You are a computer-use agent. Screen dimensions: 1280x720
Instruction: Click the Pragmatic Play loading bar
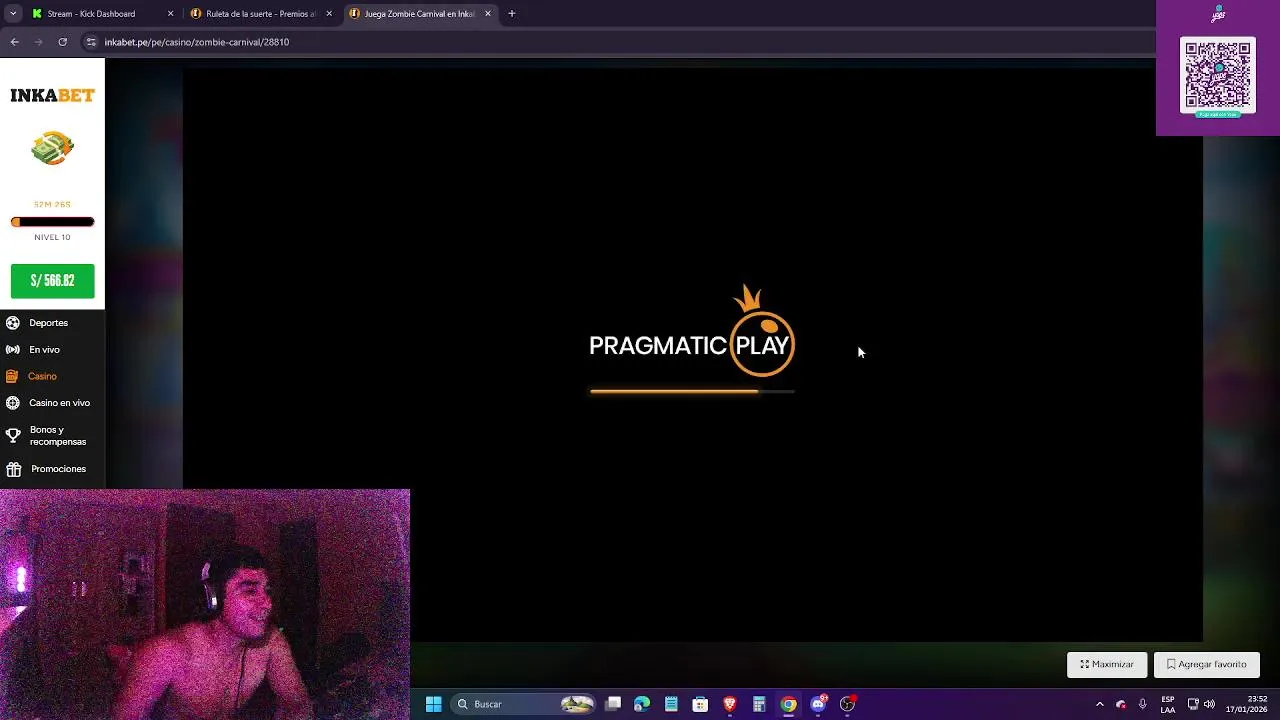point(692,391)
